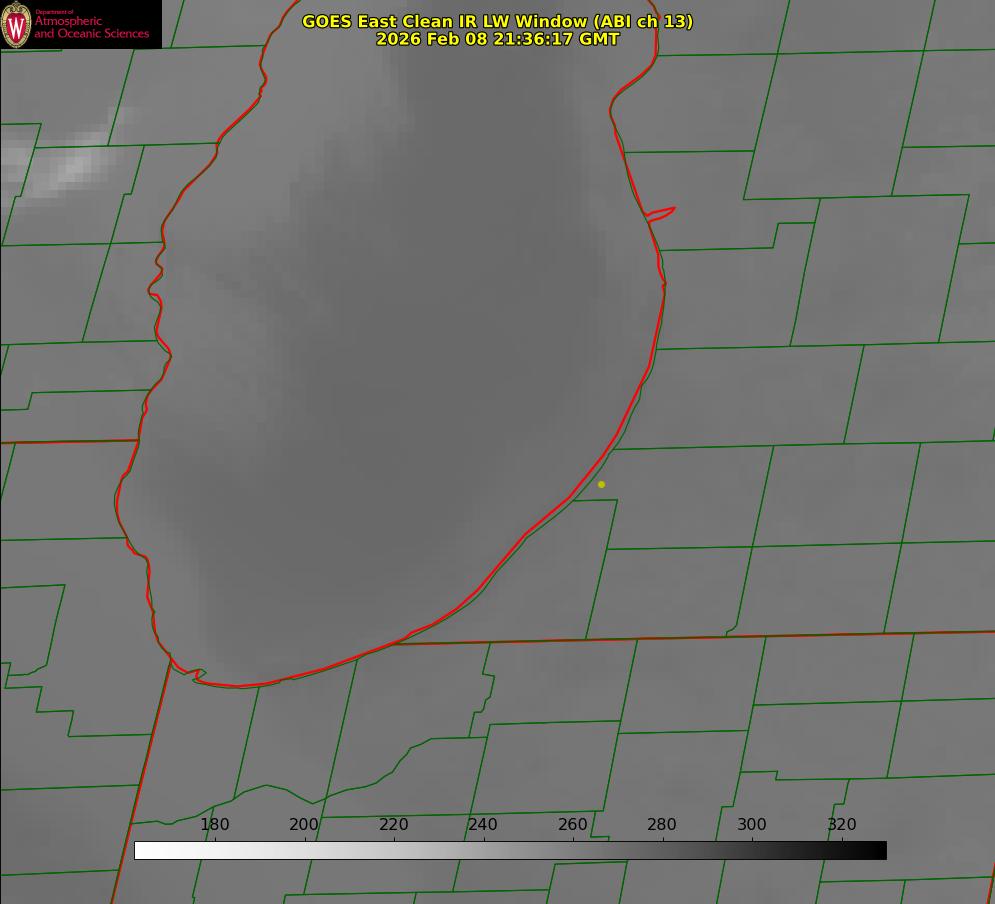Screen dimensions: 995x904
Task: Click the colorbar label '200'
Action: pyautogui.click(x=303, y=824)
